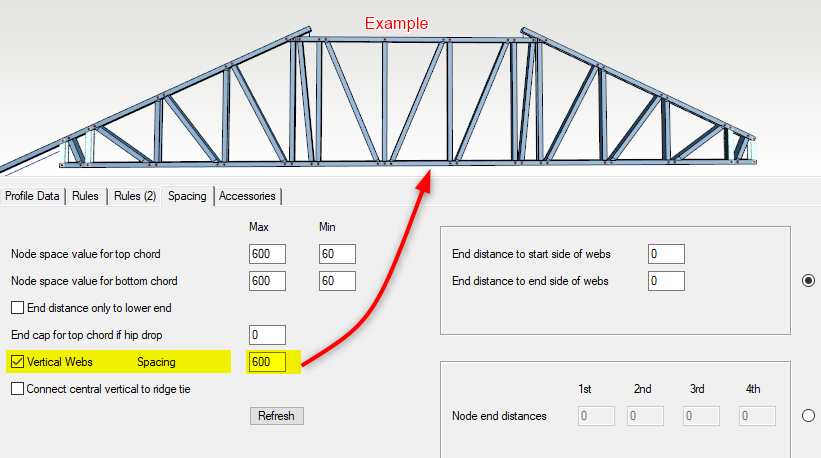
Task: Focus the top chord Min node space field
Action: (x=337, y=254)
